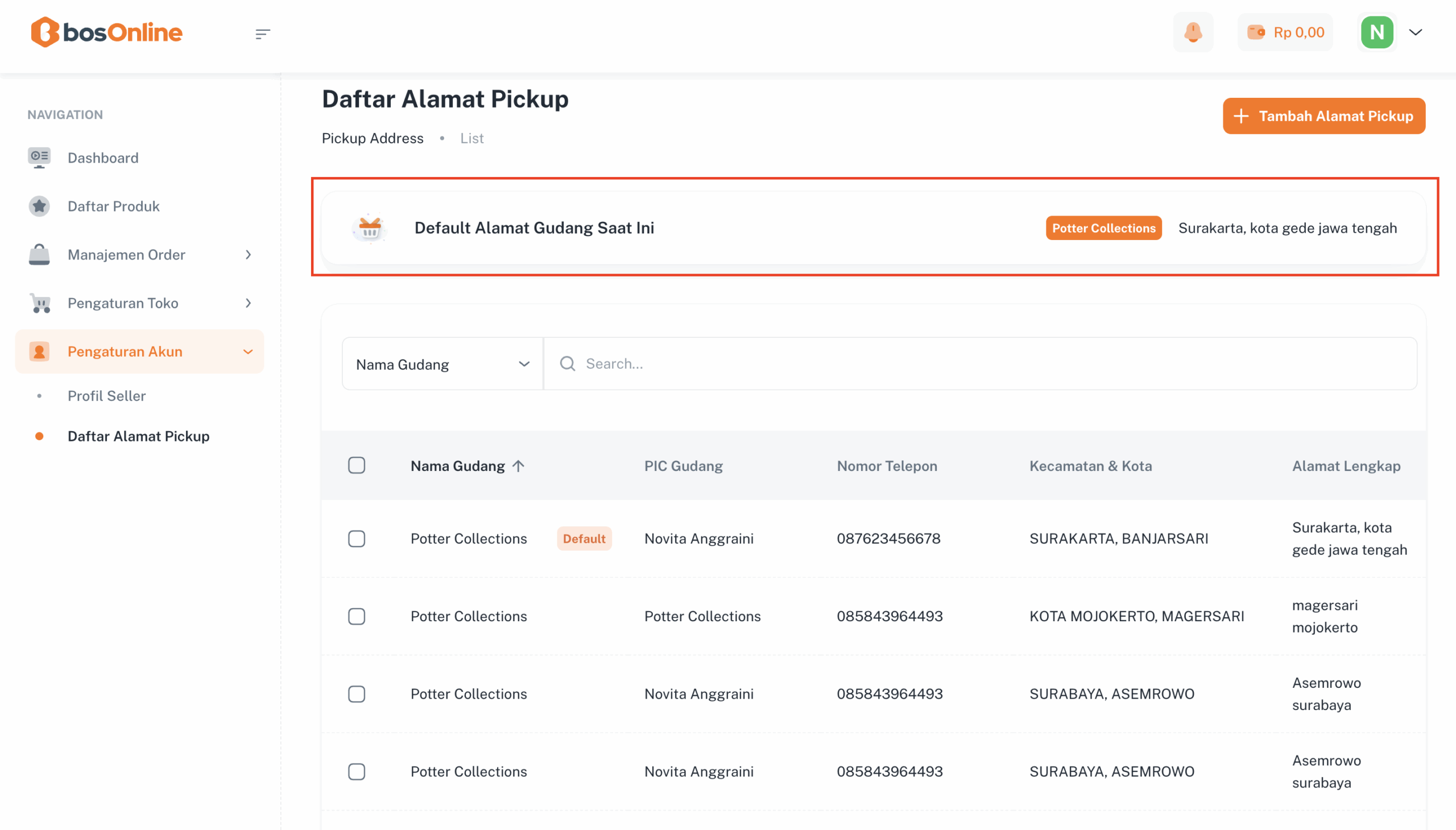Expand the Pengaturan Toko submenu
Image resolution: width=1456 pixels, height=830 pixels.
click(x=248, y=303)
